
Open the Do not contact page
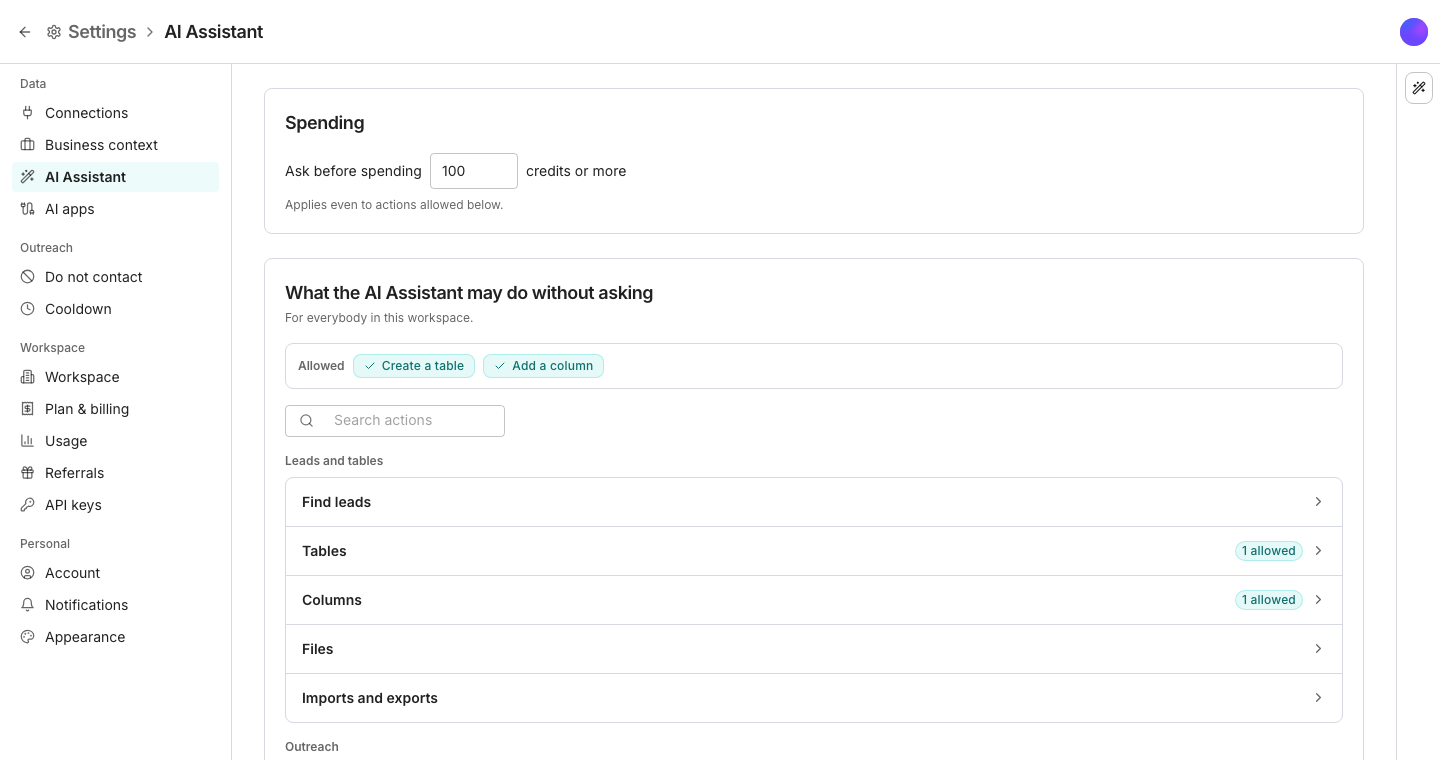[x=115, y=277]
